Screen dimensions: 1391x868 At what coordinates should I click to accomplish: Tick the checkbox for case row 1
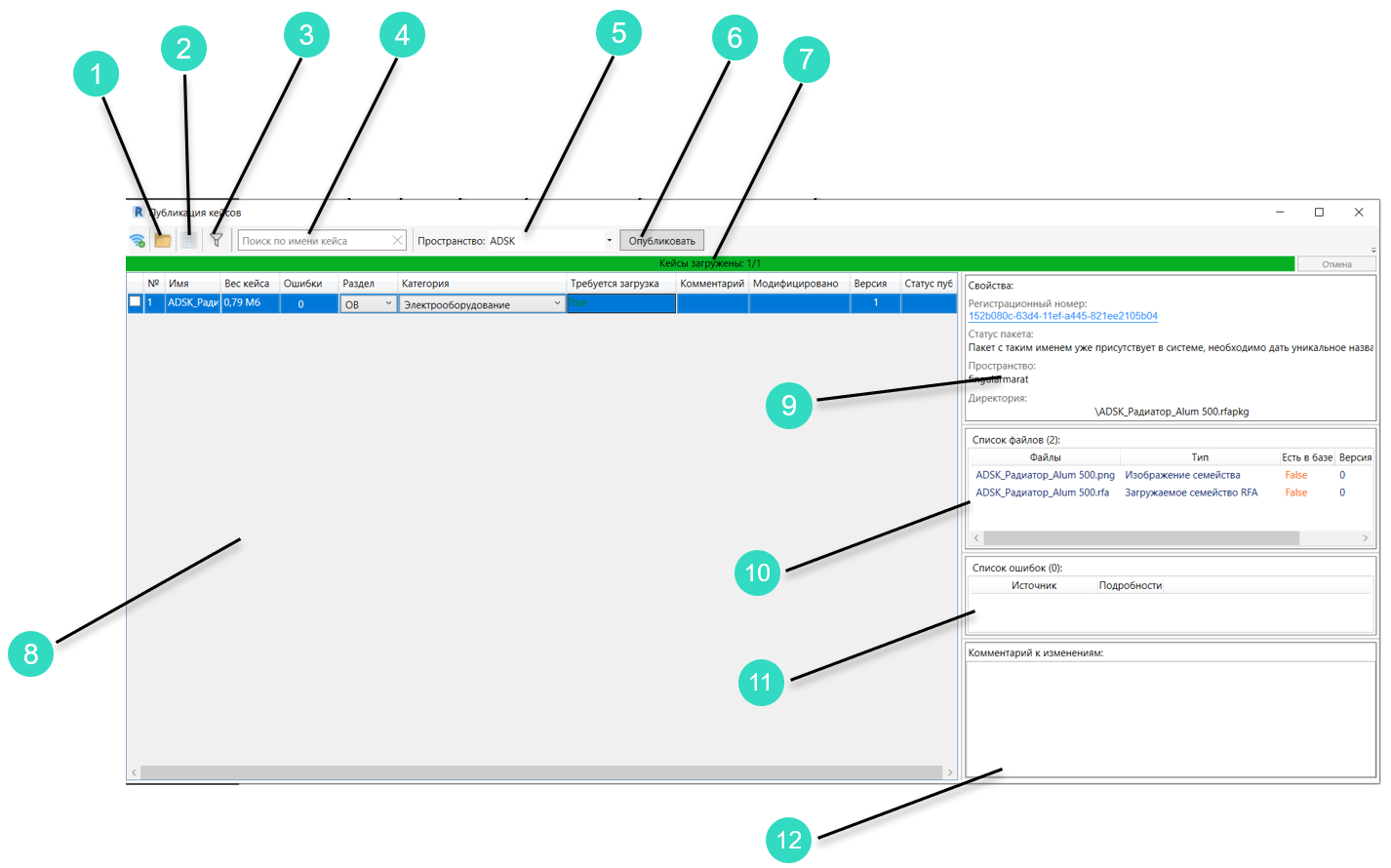135,302
